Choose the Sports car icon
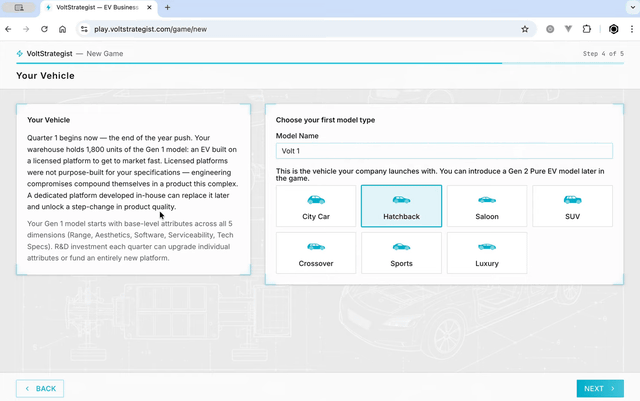The height and width of the screenshot is (401, 640). (x=401, y=246)
